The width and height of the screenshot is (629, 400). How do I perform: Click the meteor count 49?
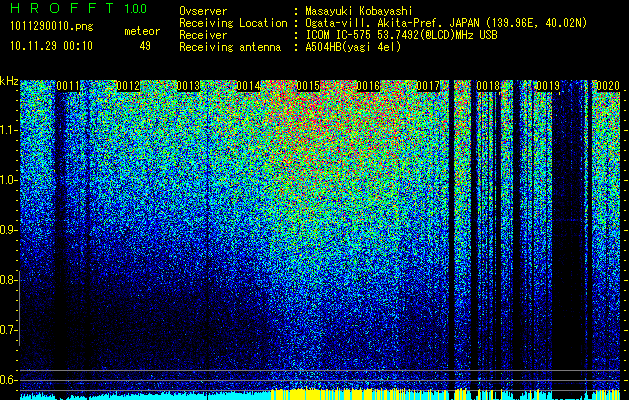[x=145, y=46]
